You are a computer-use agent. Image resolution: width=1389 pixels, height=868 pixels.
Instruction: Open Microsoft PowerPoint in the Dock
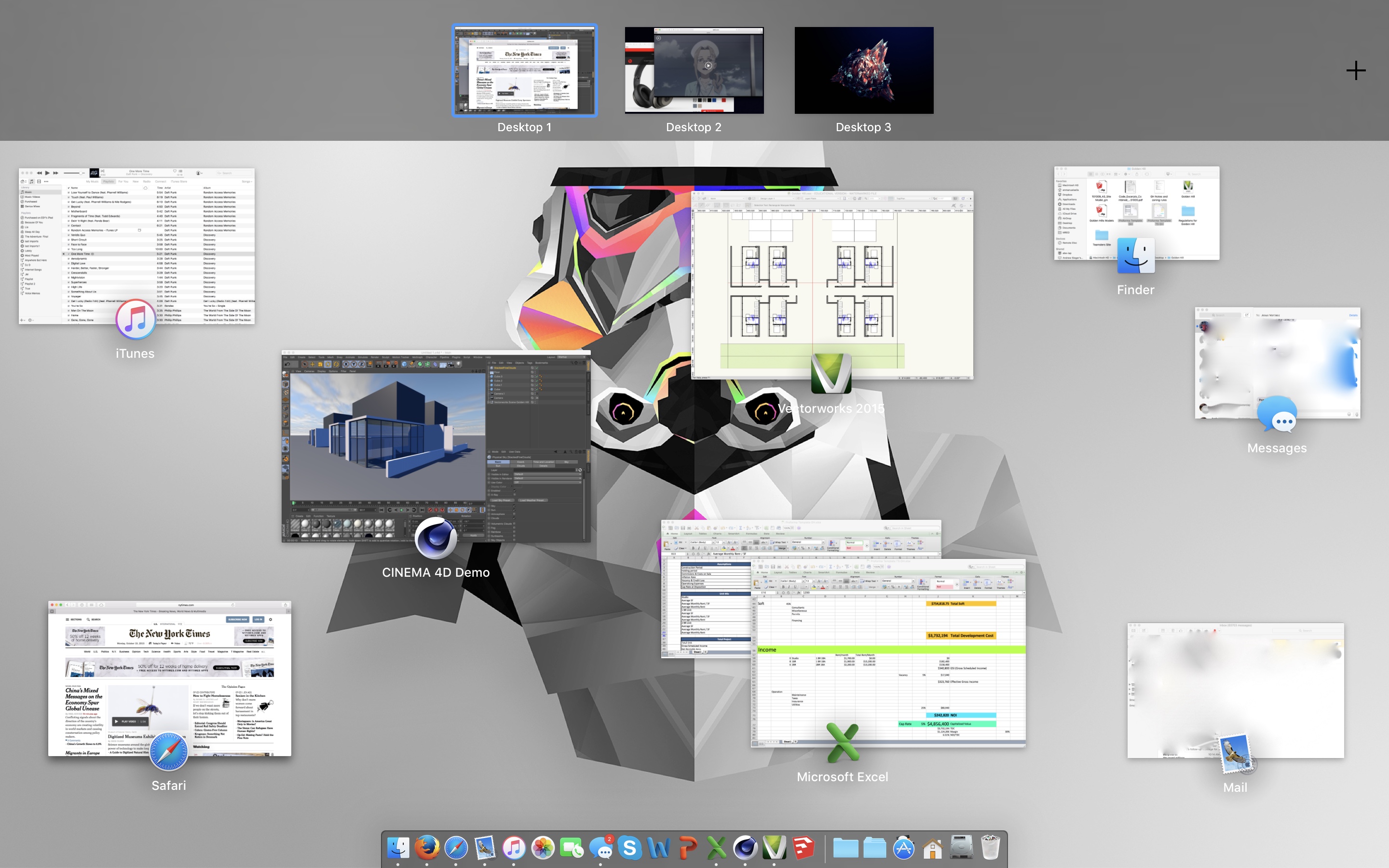[687, 848]
